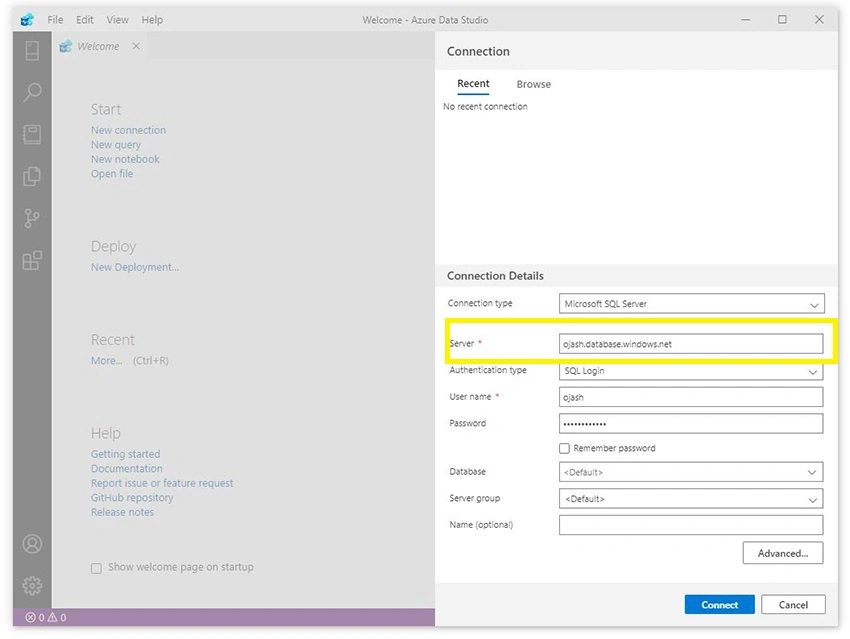The height and width of the screenshot is (639, 850).
Task: Open the Manage gear icon
Action: pos(32,585)
